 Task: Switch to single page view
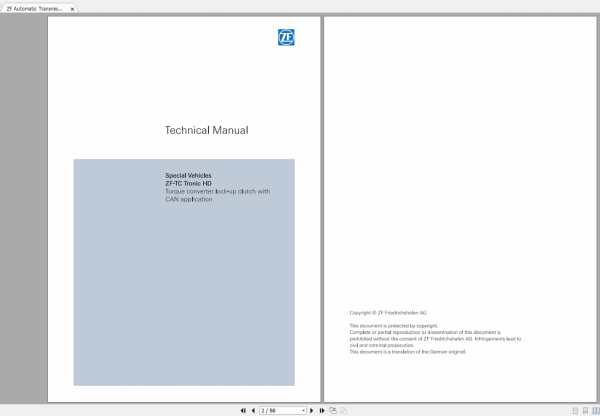pos(575,411)
